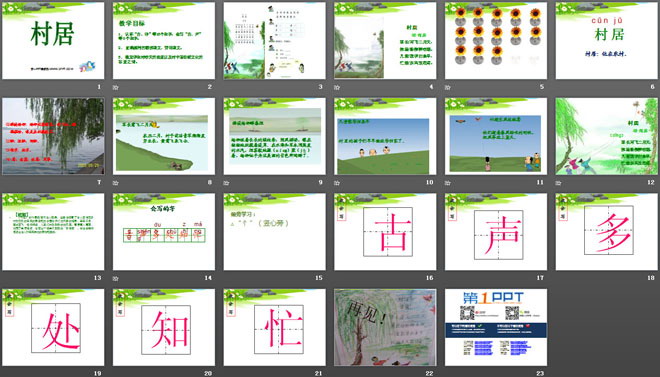Select slide 23 with the 第1PPT logo
Image resolution: width=660 pixels, height=377 pixels.
(496, 327)
